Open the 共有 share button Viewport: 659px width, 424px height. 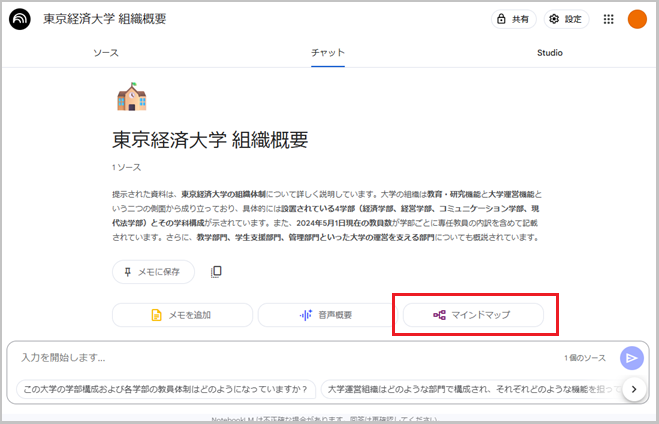[514, 19]
